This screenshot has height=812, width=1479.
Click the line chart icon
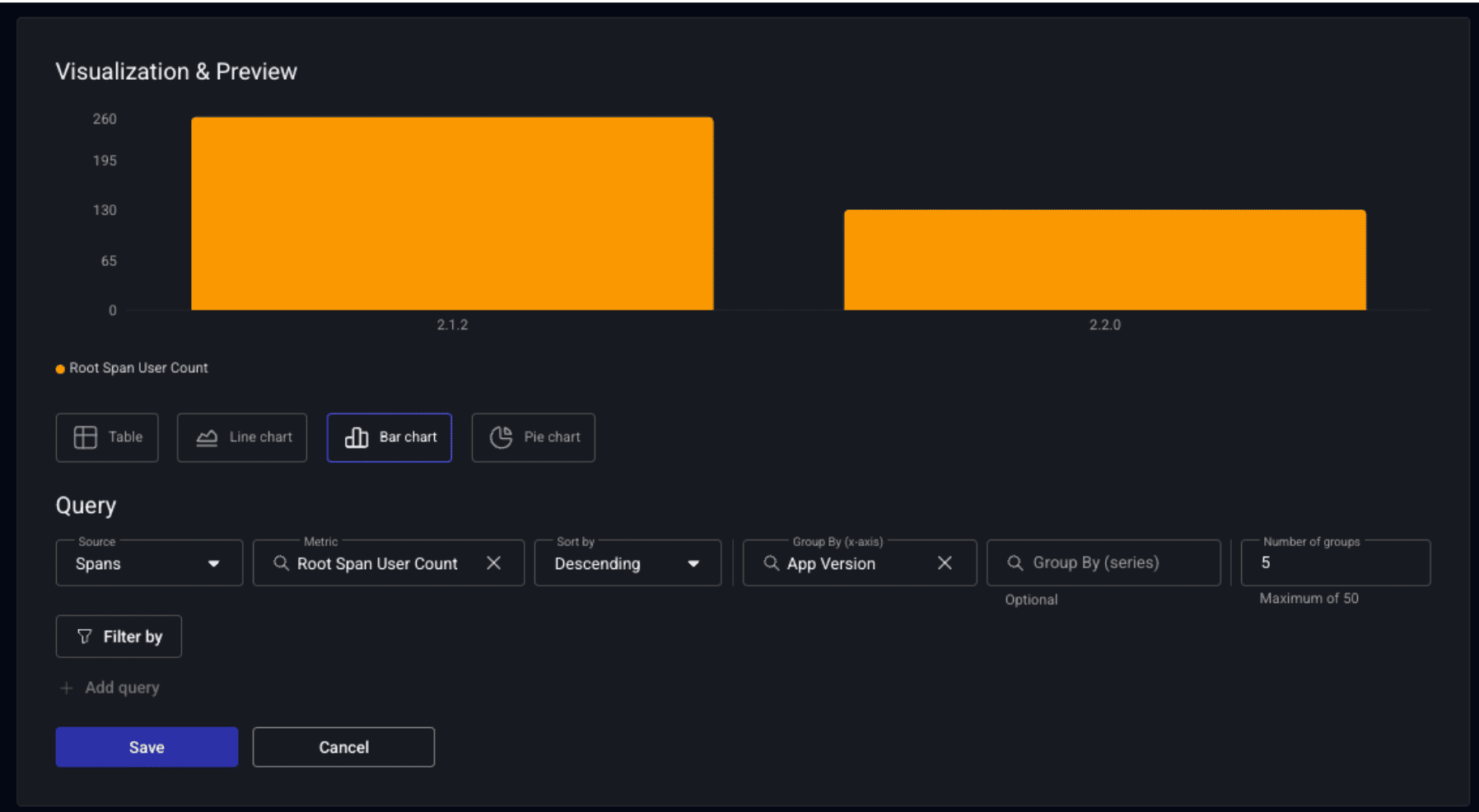(207, 437)
